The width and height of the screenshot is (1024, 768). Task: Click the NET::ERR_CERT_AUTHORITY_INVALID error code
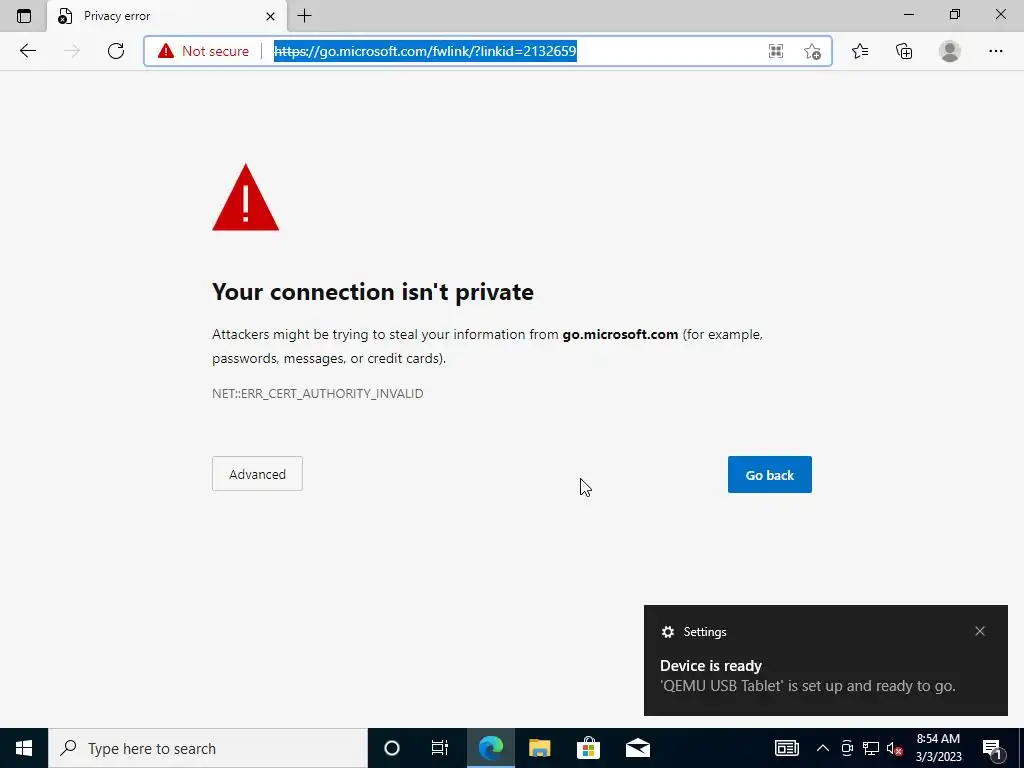317,394
